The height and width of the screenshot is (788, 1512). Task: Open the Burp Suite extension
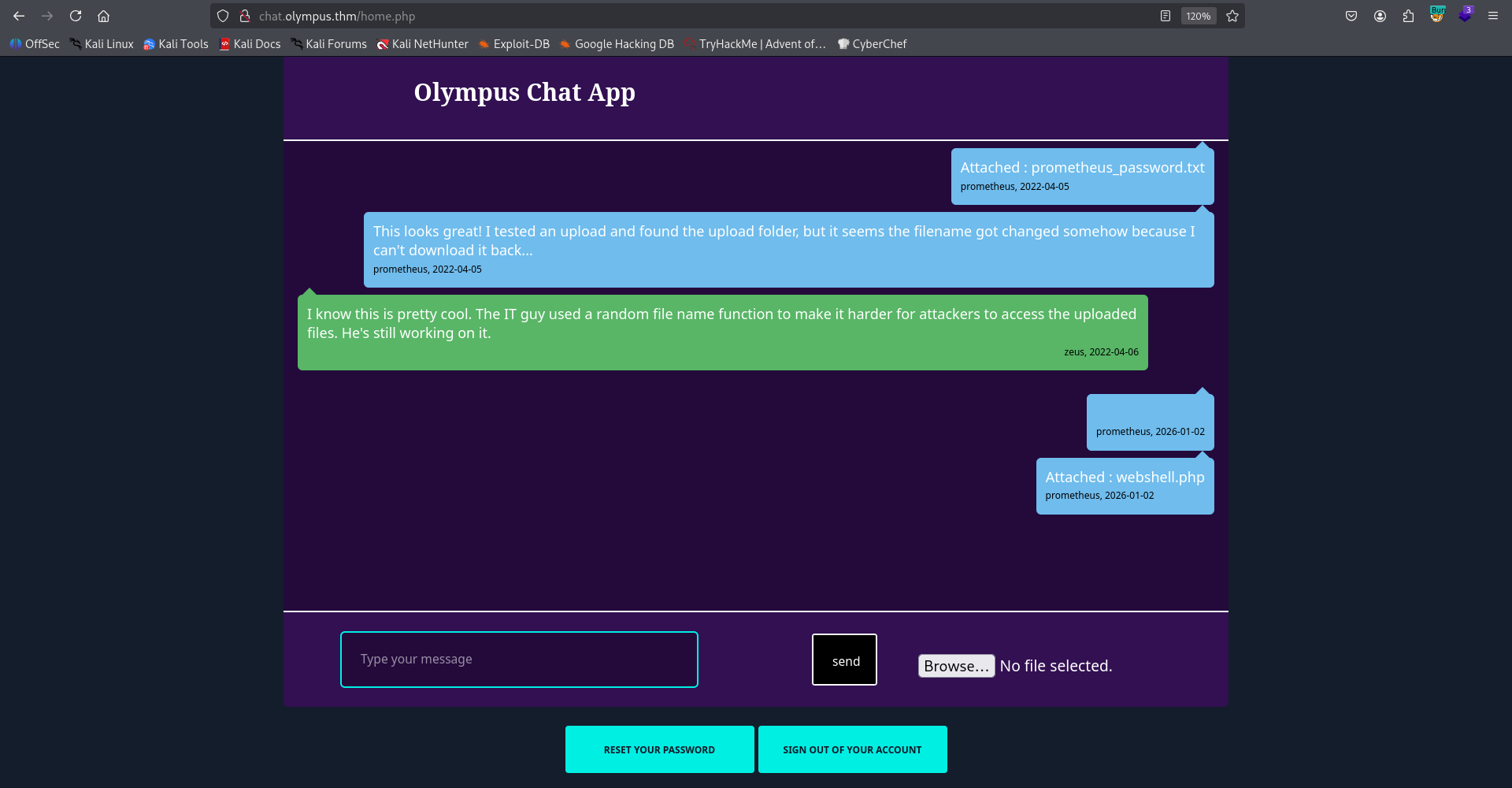pyautogui.click(x=1437, y=16)
